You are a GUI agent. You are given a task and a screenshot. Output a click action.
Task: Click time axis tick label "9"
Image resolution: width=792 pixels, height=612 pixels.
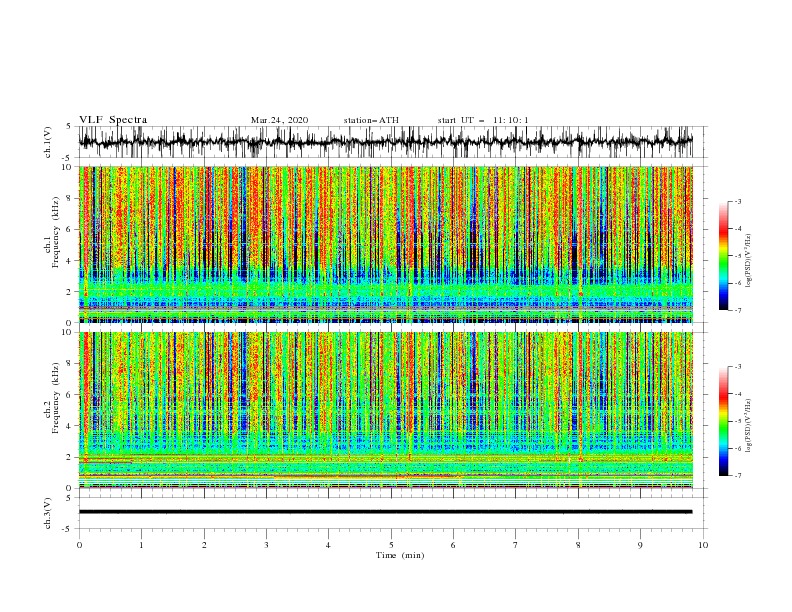click(x=640, y=545)
